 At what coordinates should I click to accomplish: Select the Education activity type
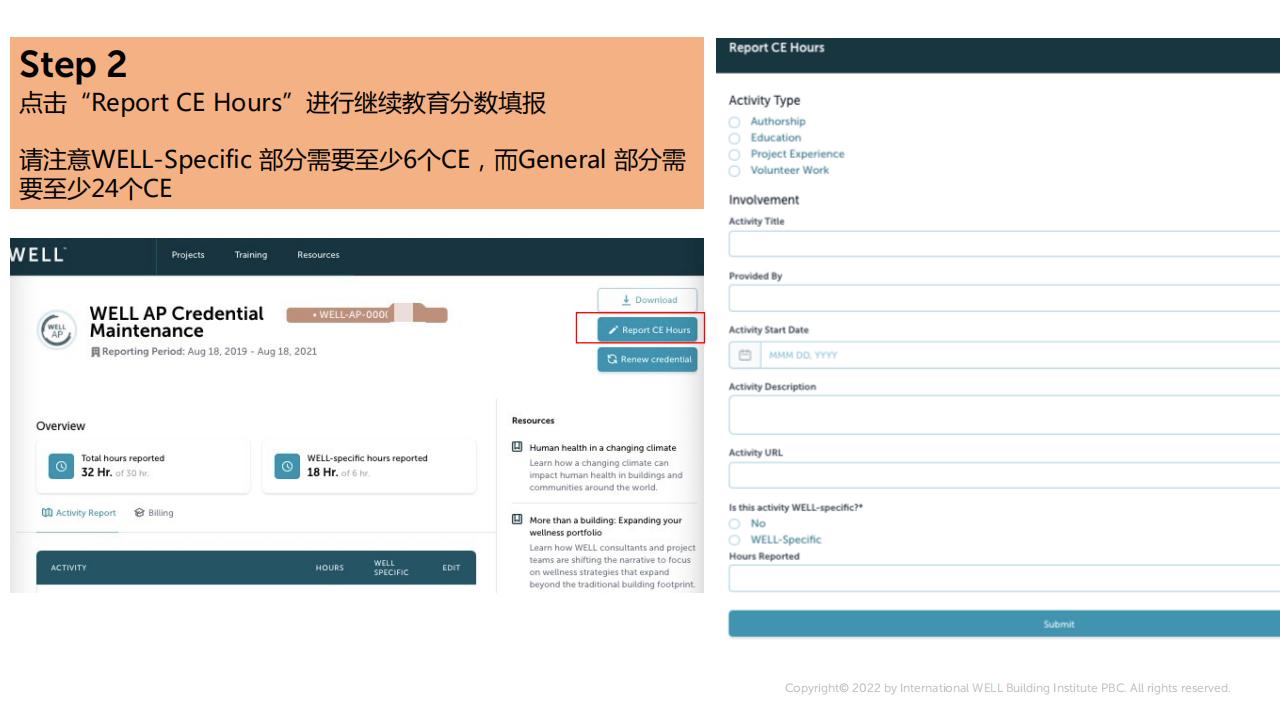click(x=735, y=138)
